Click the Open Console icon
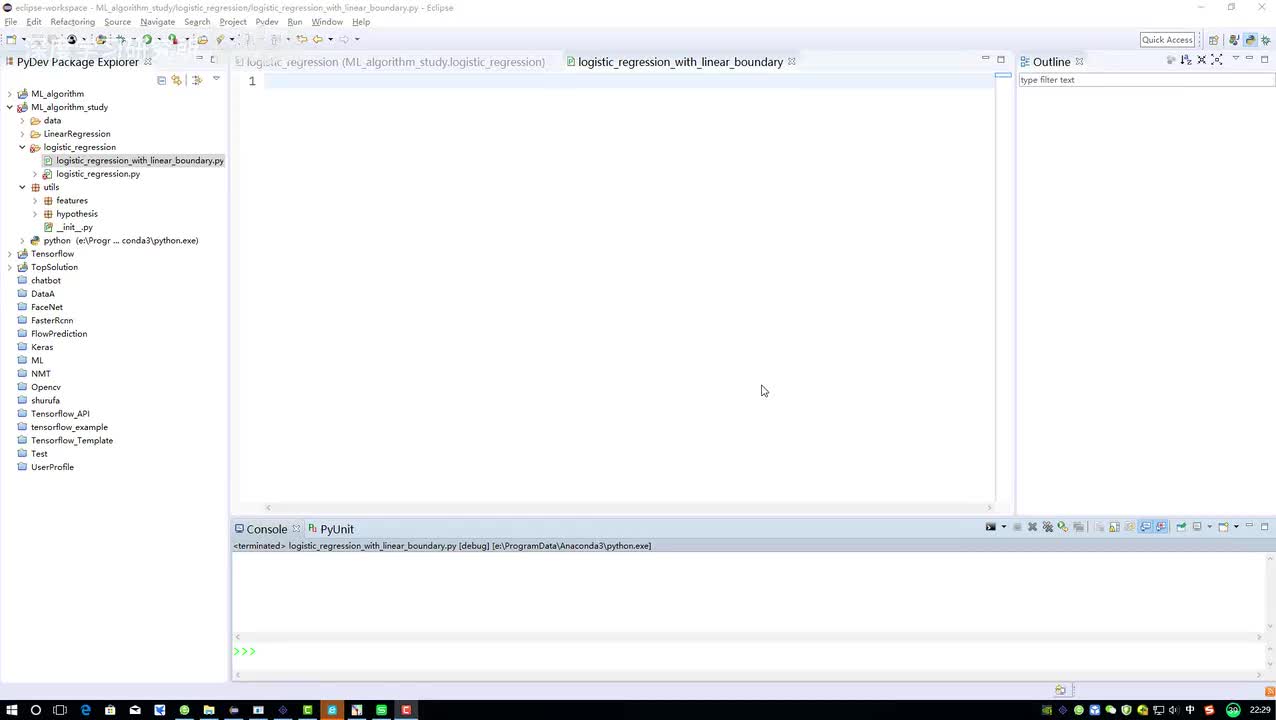The width and height of the screenshot is (1276, 720). (1223, 527)
